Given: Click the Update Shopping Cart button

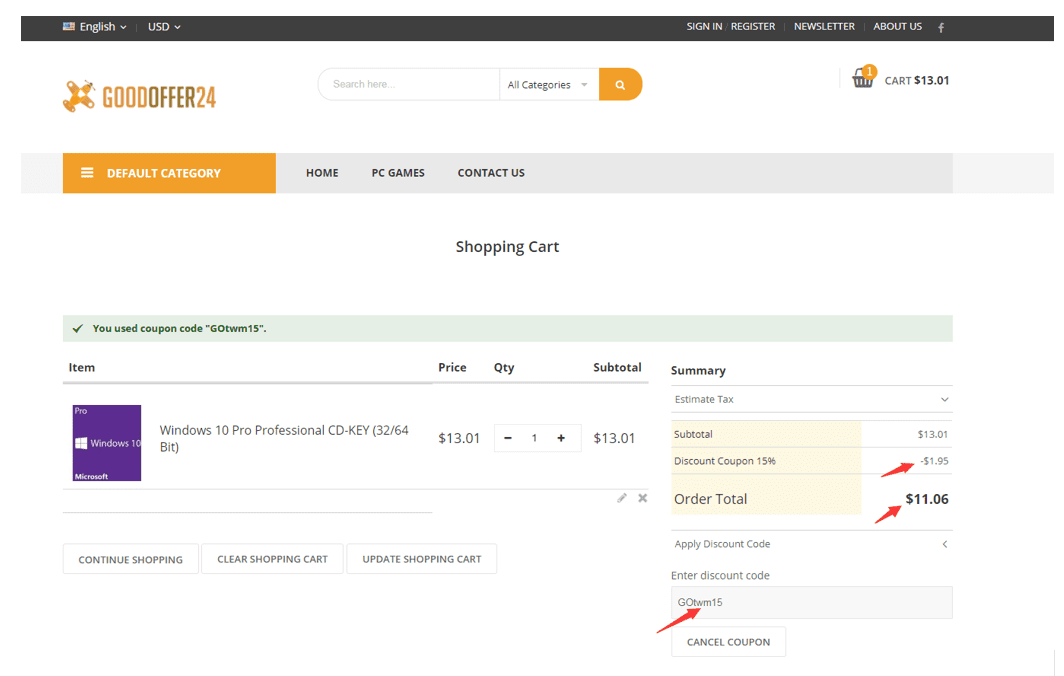Looking at the screenshot, I should point(421,559).
